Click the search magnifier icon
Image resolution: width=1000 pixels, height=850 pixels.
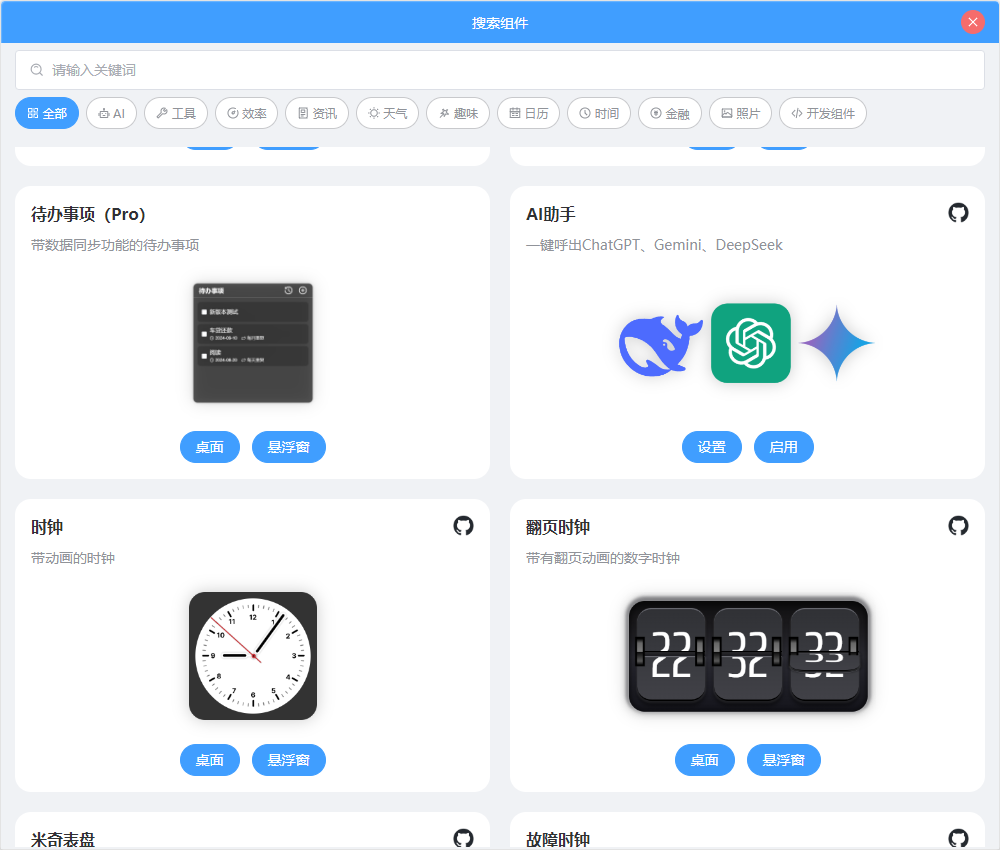point(37,70)
